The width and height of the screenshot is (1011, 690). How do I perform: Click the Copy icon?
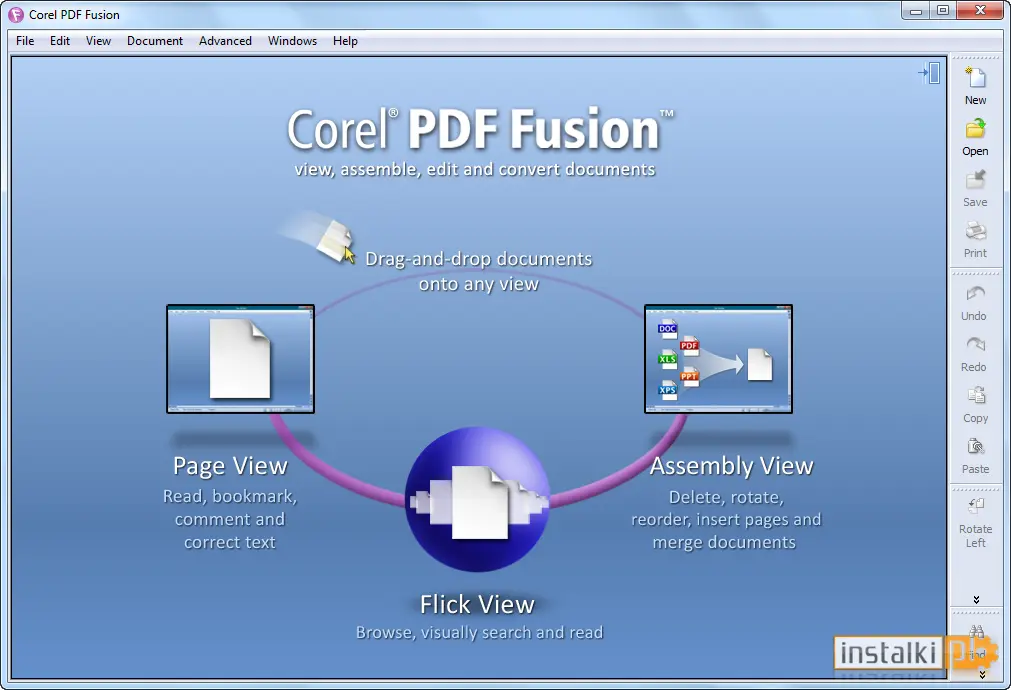[975, 395]
